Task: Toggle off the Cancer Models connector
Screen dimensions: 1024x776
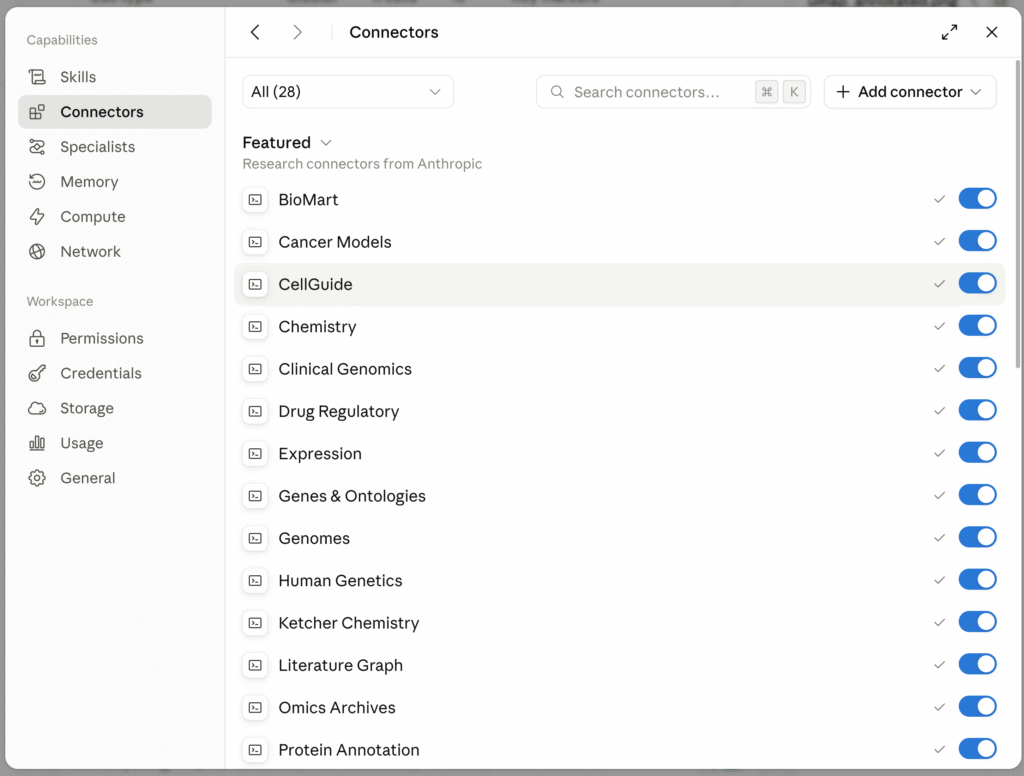Action: click(977, 241)
